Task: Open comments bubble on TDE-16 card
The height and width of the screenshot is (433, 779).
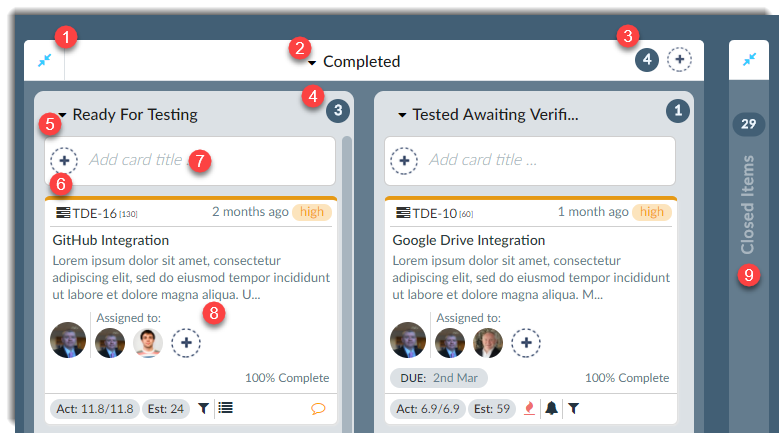Action: pyautogui.click(x=318, y=409)
